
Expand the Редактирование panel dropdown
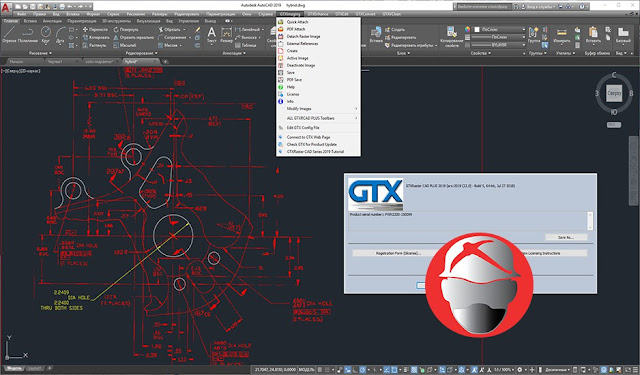141,53
